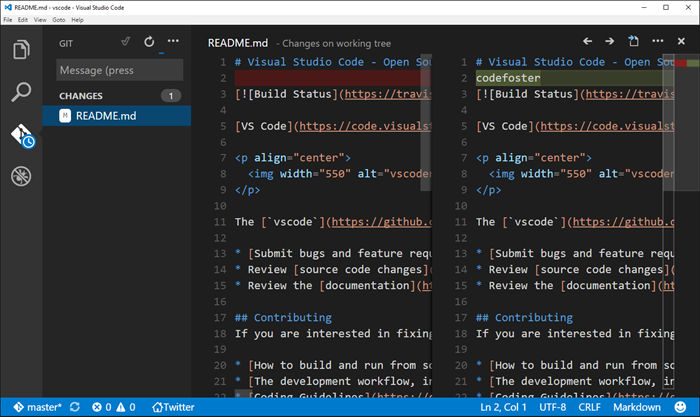The image size is (700, 417).
Task: Go to previous change using left arrow
Action: [585, 42]
